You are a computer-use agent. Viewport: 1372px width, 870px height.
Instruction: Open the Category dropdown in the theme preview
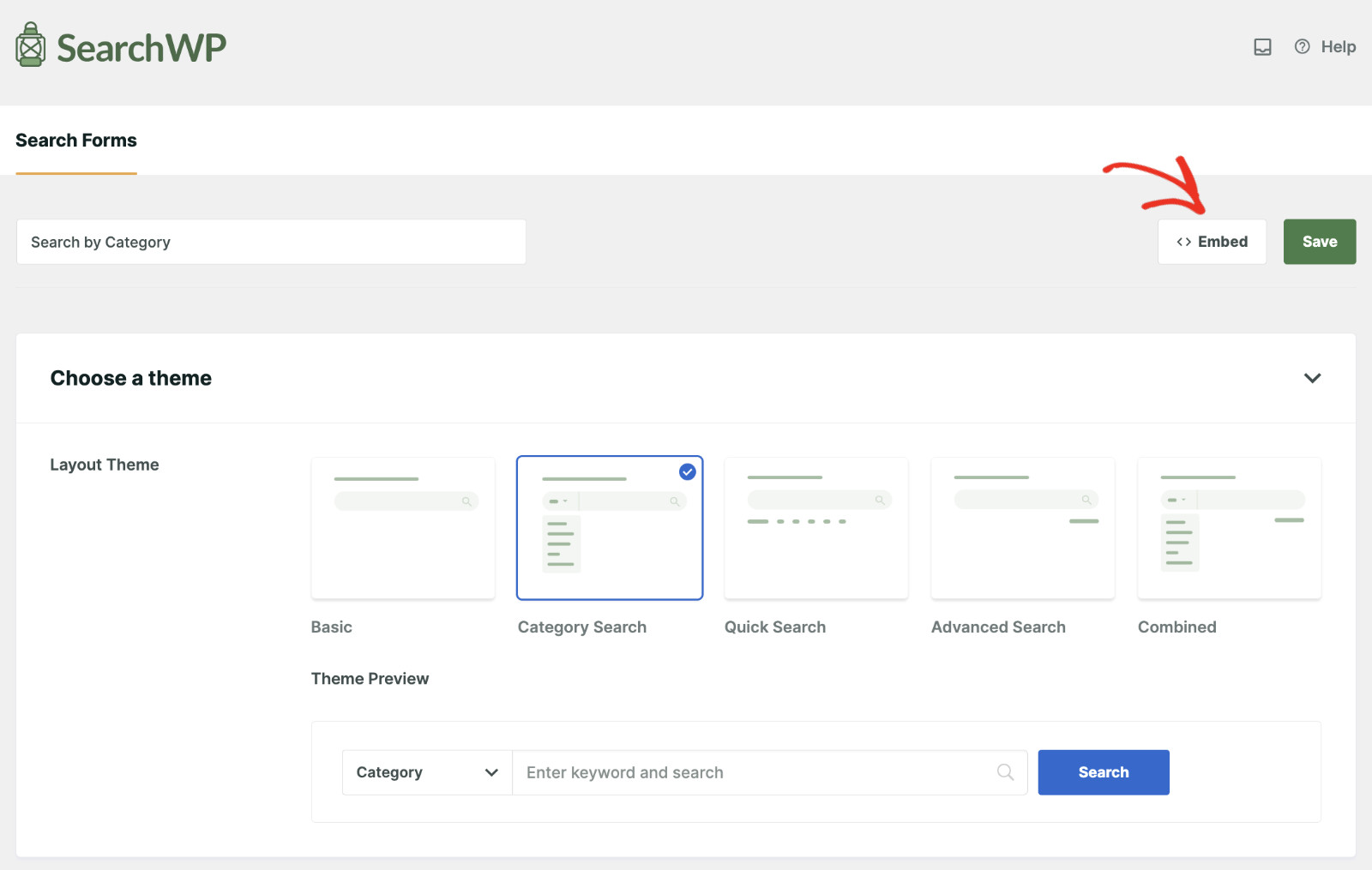(x=426, y=772)
